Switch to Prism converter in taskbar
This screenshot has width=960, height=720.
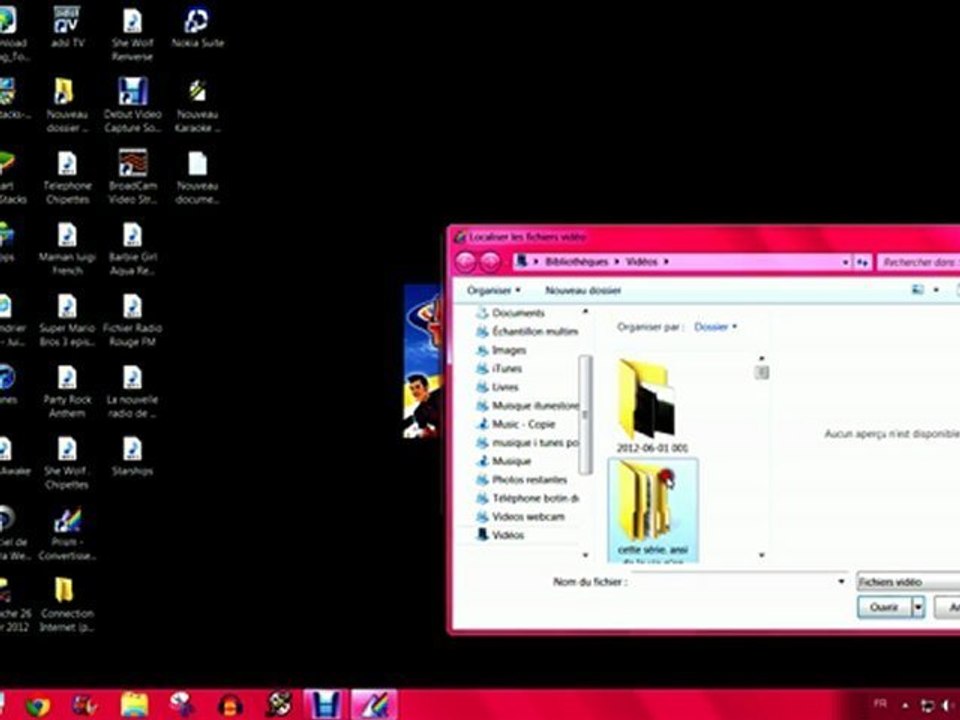click(374, 705)
